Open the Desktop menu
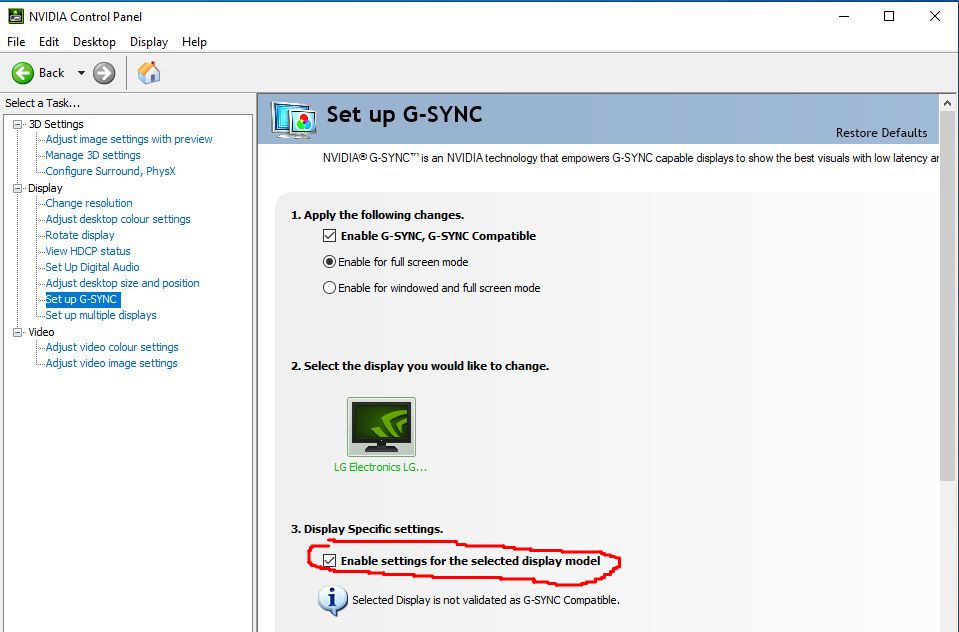Screen dimensions: 959x632 pyautogui.click(x=94, y=42)
